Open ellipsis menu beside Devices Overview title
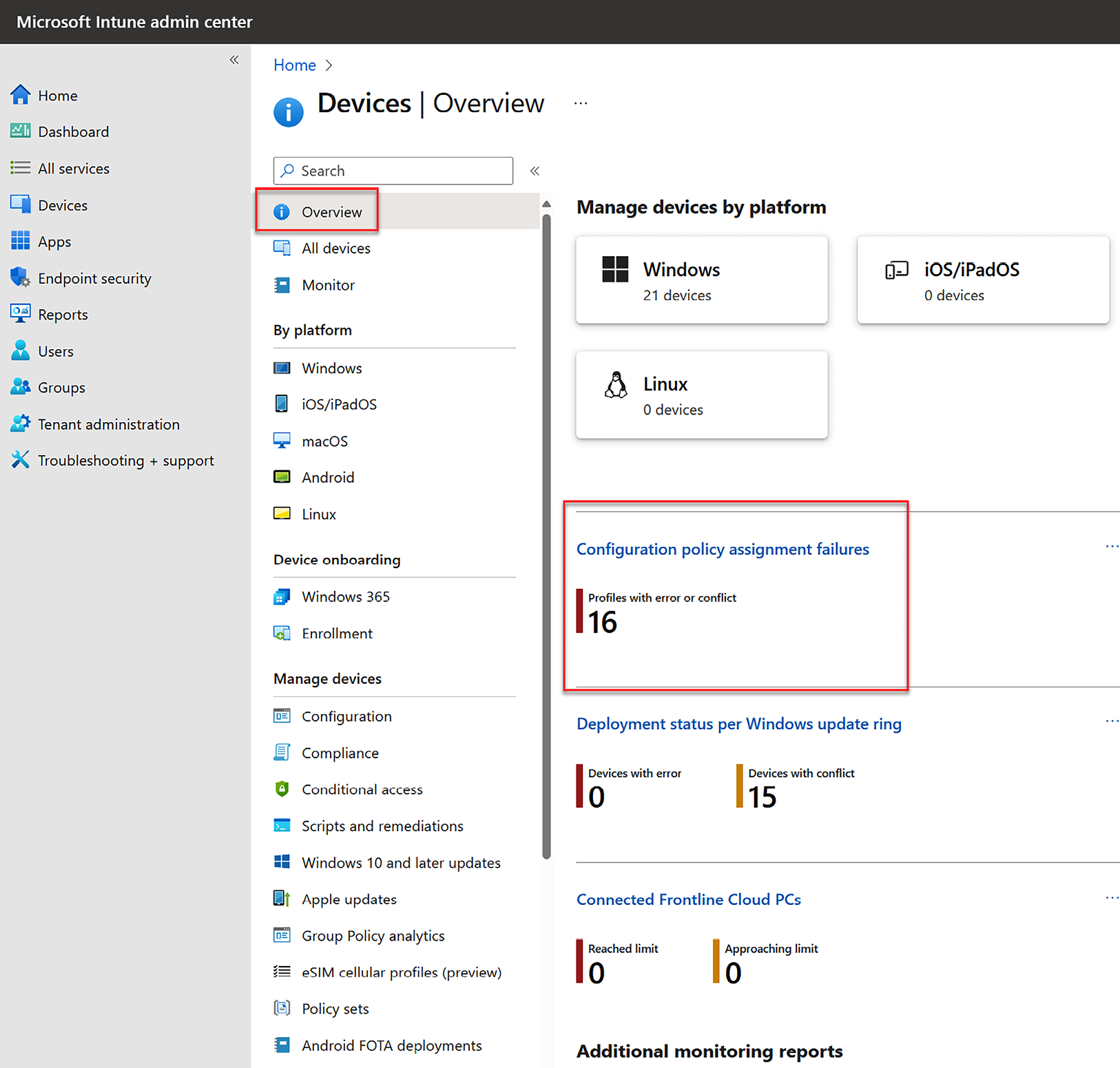The width and height of the screenshot is (1120, 1068). pos(581,103)
